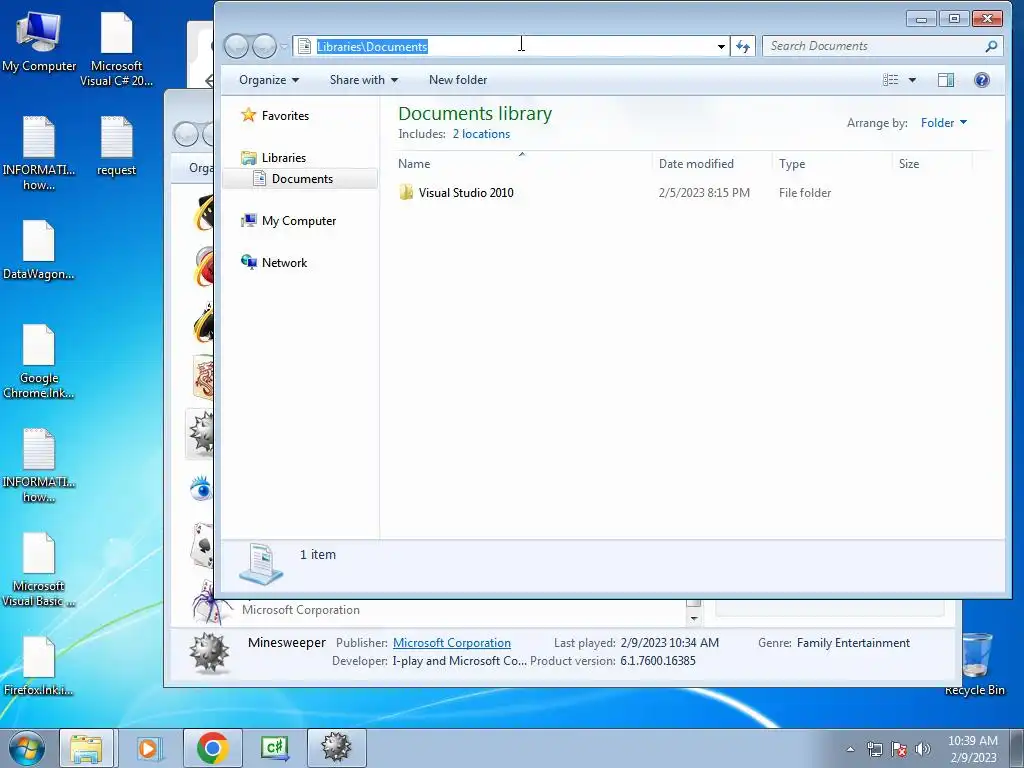Screen dimensions: 1024x768
Task: Open the Visual Studio 2010 folder
Action: click(x=466, y=193)
